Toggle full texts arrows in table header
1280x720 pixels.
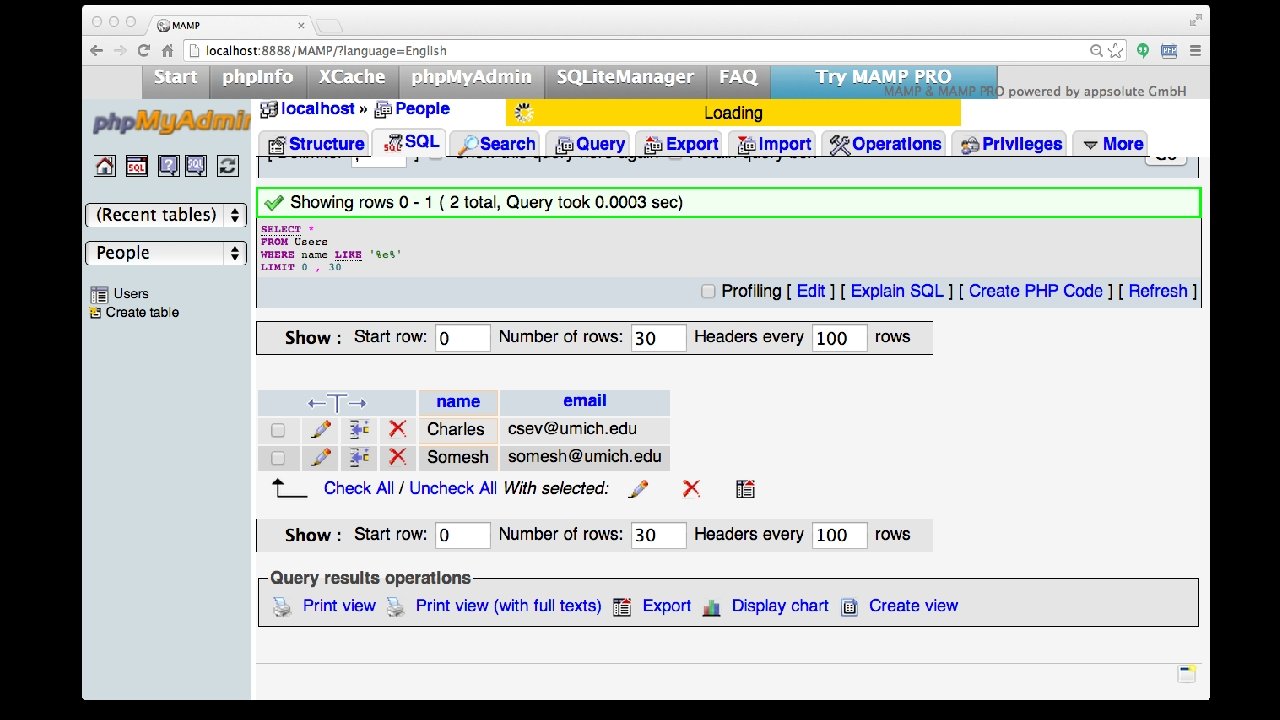(x=337, y=403)
